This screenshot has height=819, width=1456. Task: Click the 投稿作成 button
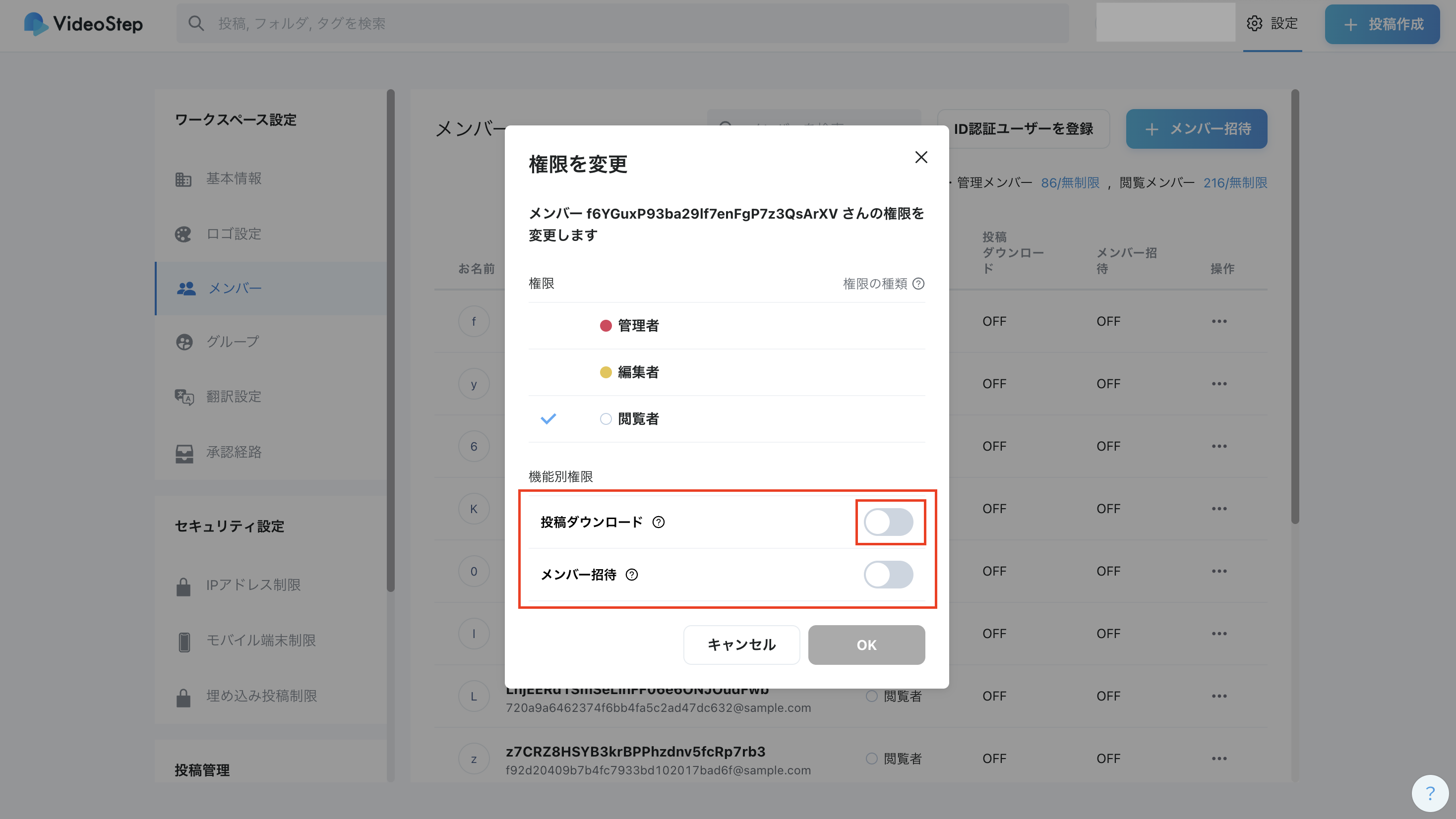click(x=1382, y=24)
